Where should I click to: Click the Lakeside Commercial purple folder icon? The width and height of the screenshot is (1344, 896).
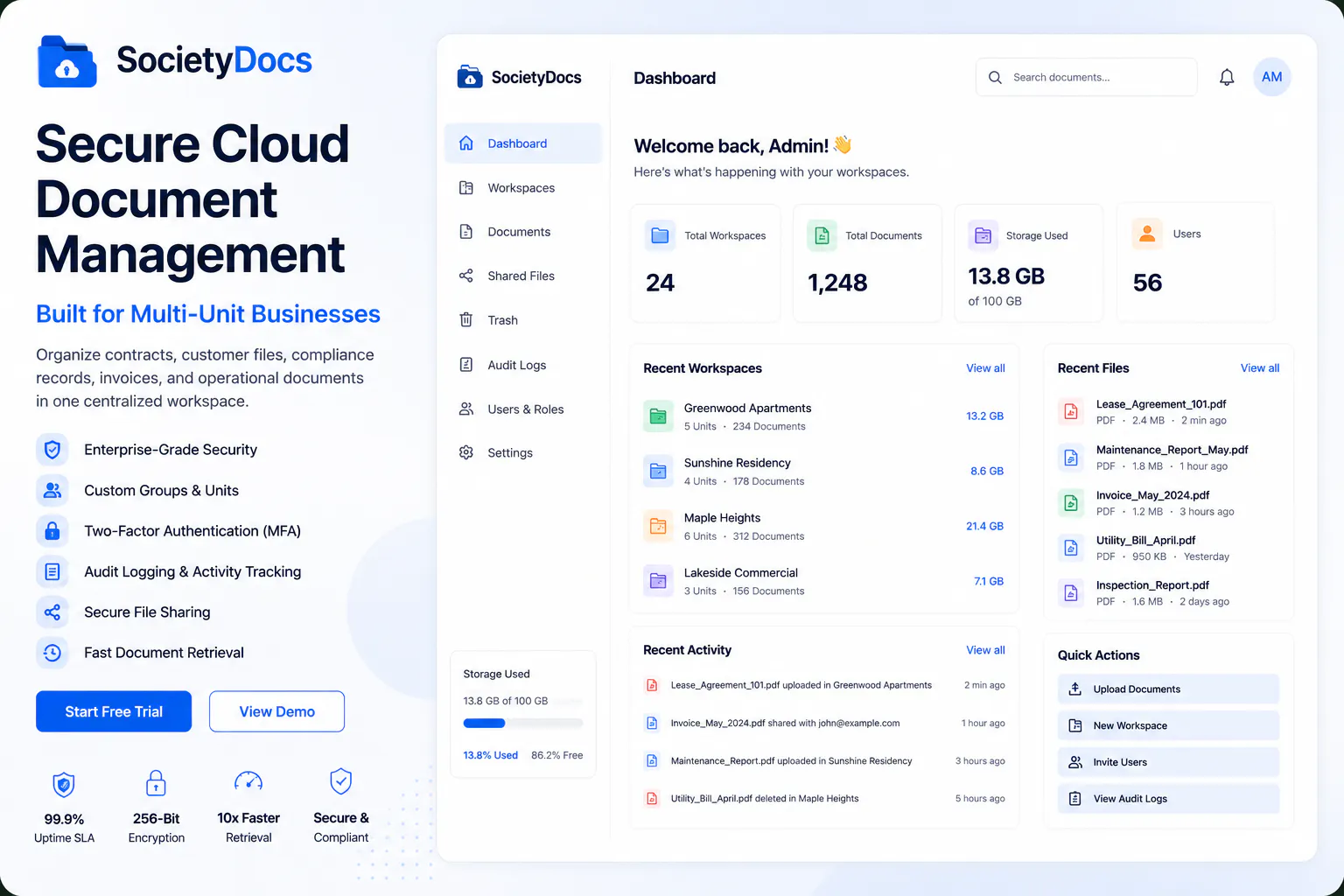[658, 581]
